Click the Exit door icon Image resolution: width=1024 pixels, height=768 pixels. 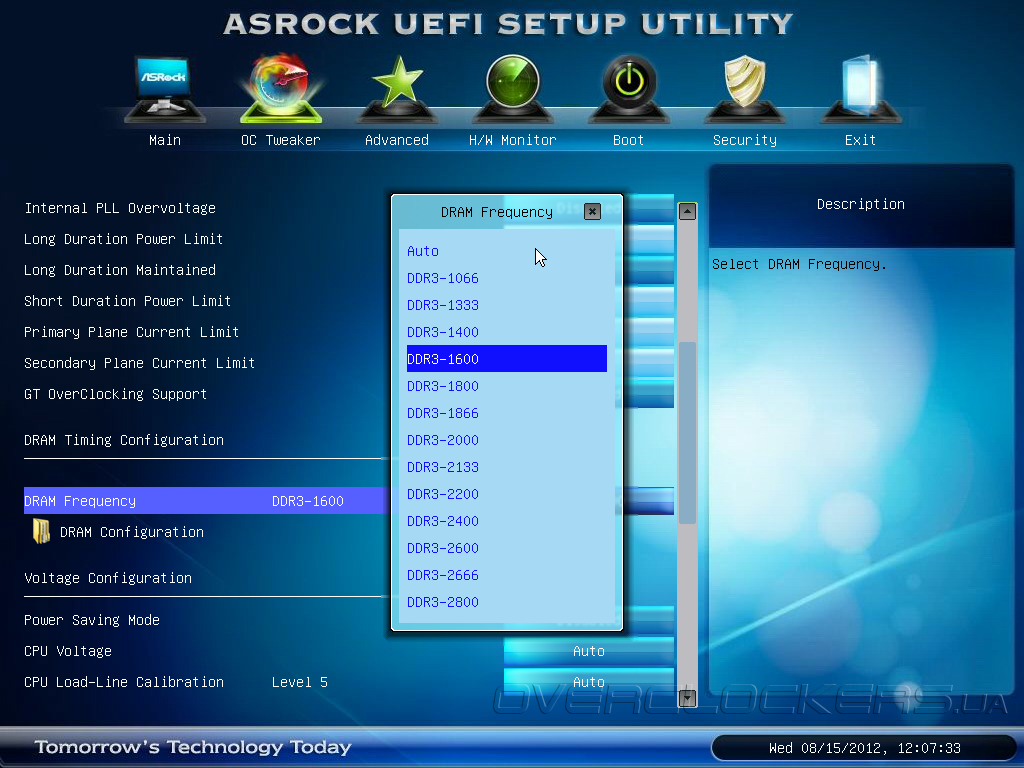coord(861,88)
